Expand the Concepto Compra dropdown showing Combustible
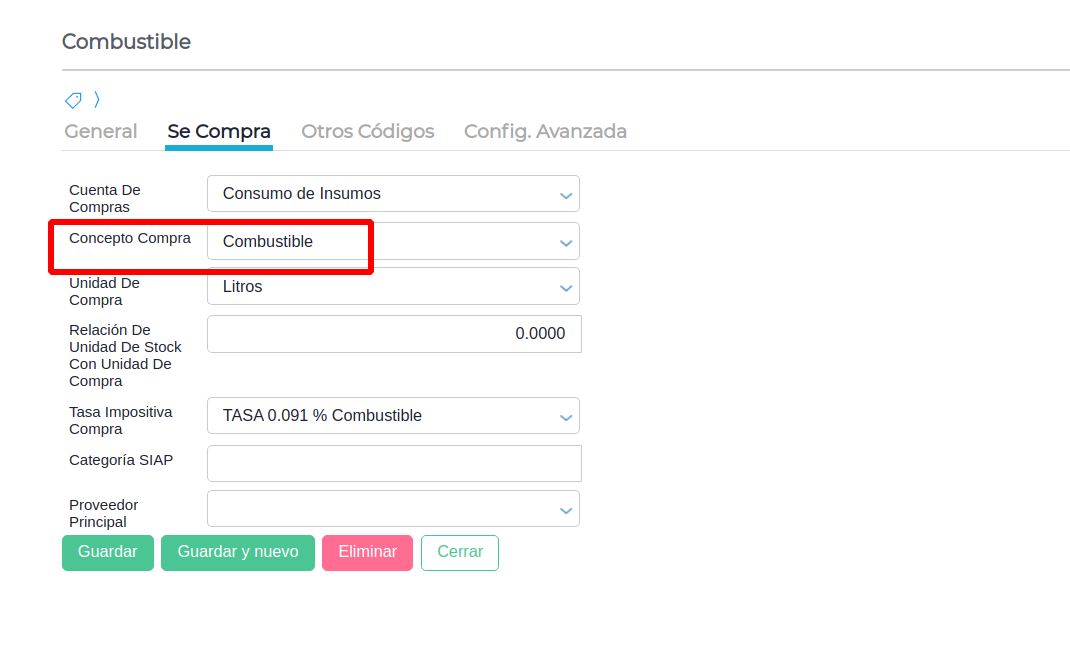The height and width of the screenshot is (650, 1070). pos(393,242)
